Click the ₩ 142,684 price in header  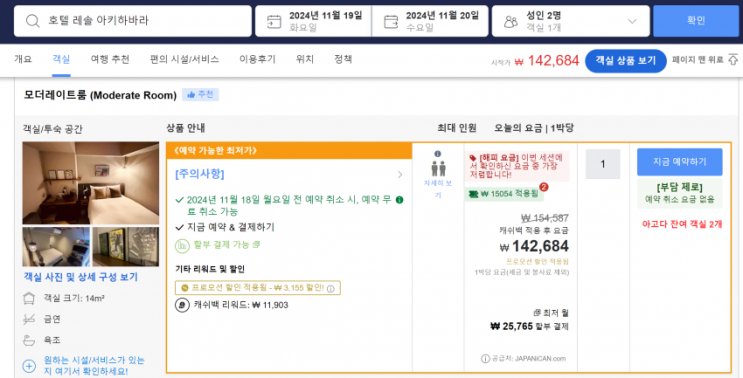click(x=547, y=61)
